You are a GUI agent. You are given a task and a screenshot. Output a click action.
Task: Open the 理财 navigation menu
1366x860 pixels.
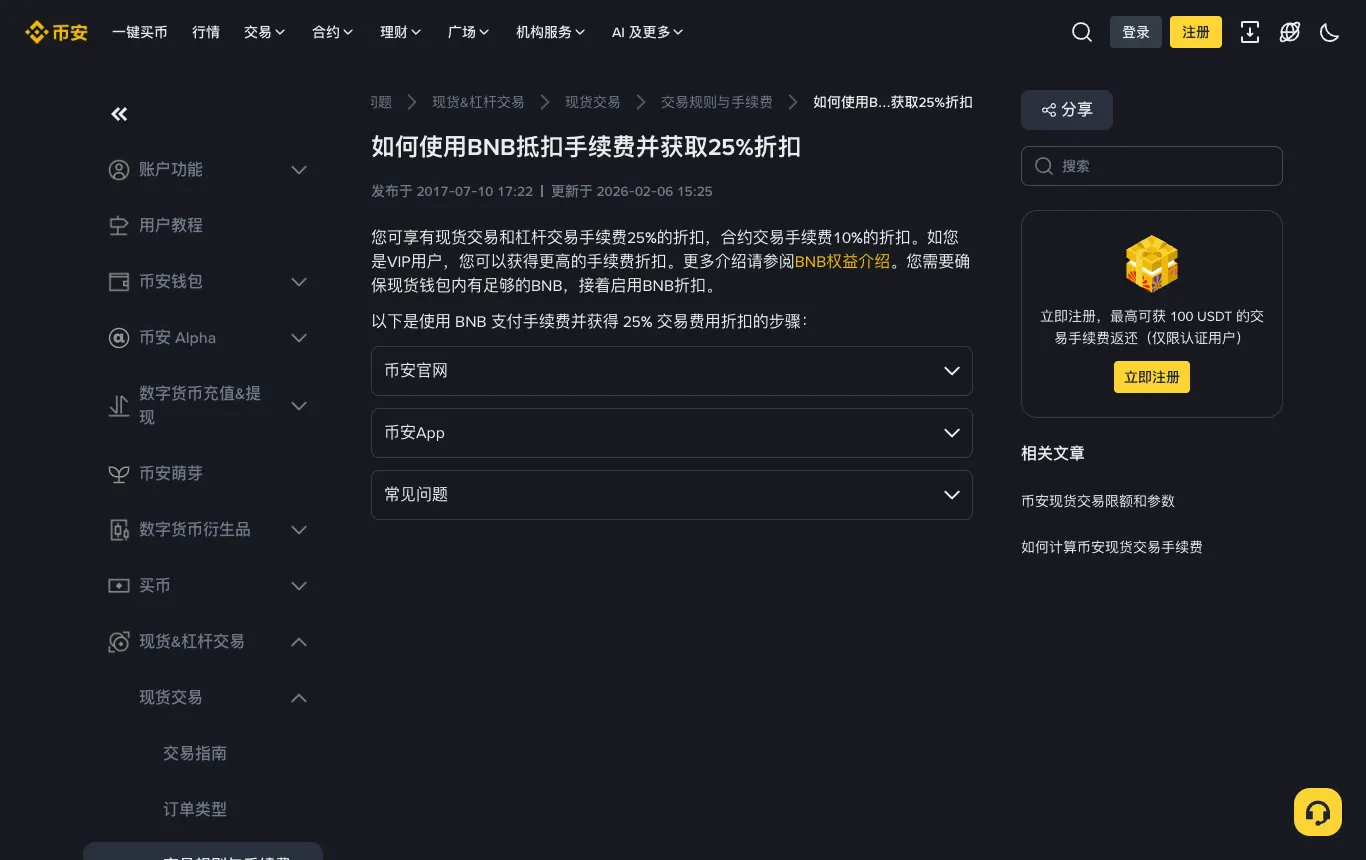(x=401, y=32)
